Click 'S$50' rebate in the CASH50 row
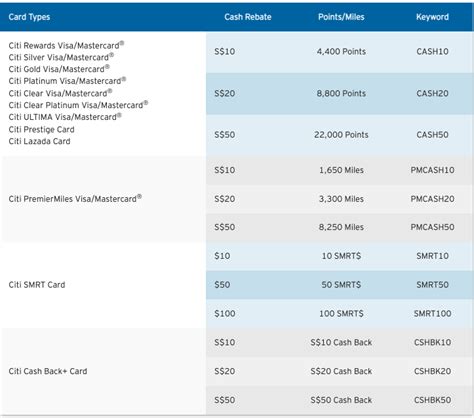Screen dimensions: 474x418 [225, 135]
